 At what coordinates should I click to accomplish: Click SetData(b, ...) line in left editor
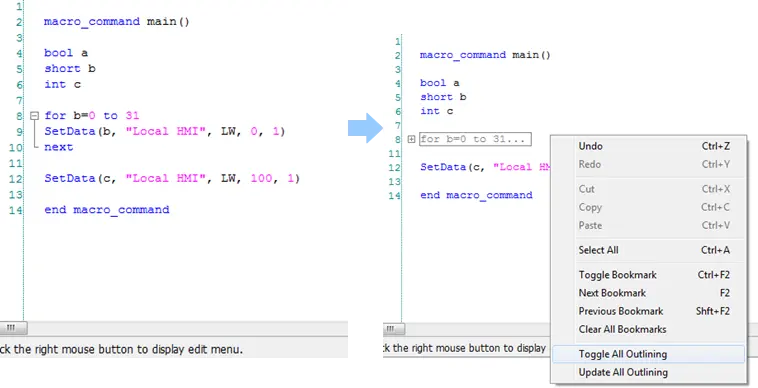pyautogui.click(x=165, y=131)
